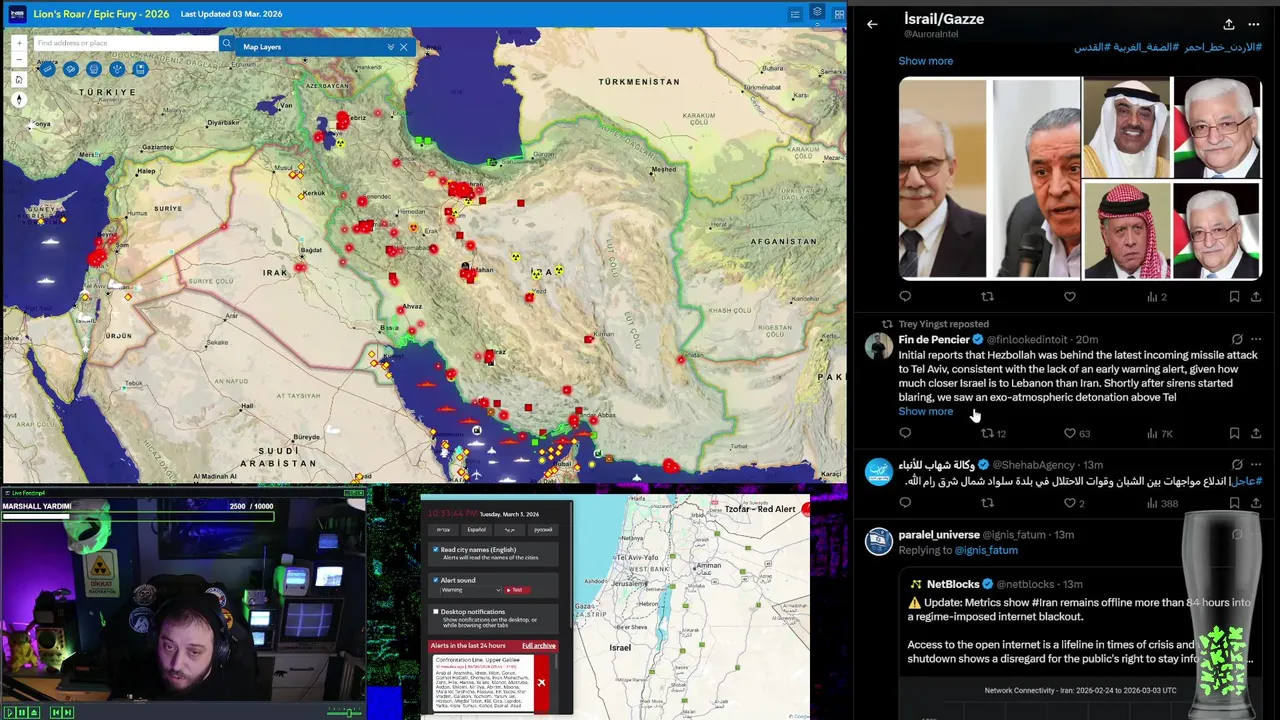The height and width of the screenshot is (720, 1280).
Task: Open Fin de Pencier profile link
Action: [x=934, y=339]
